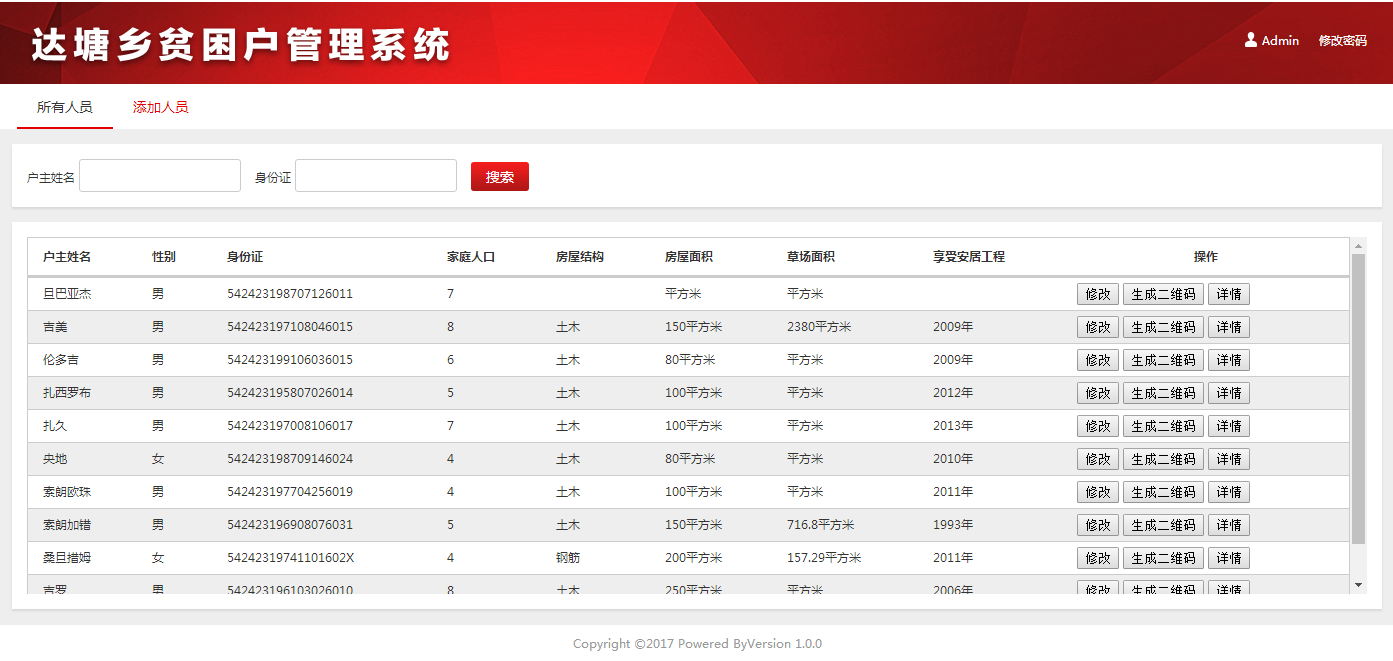Click the table scrollbar up arrow
This screenshot has width=1393, height=661.
(1358, 246)
